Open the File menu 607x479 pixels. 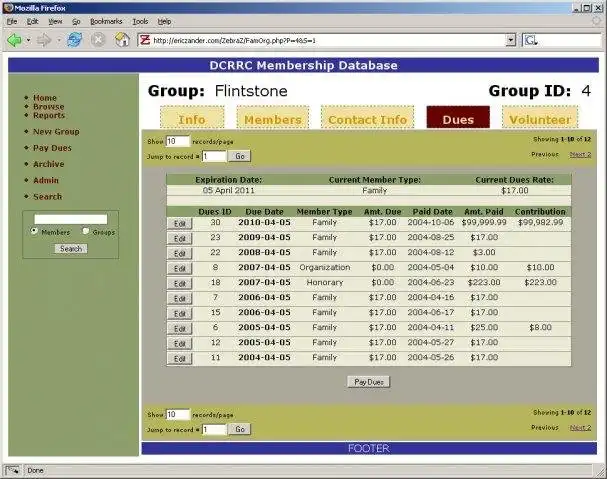12,21
